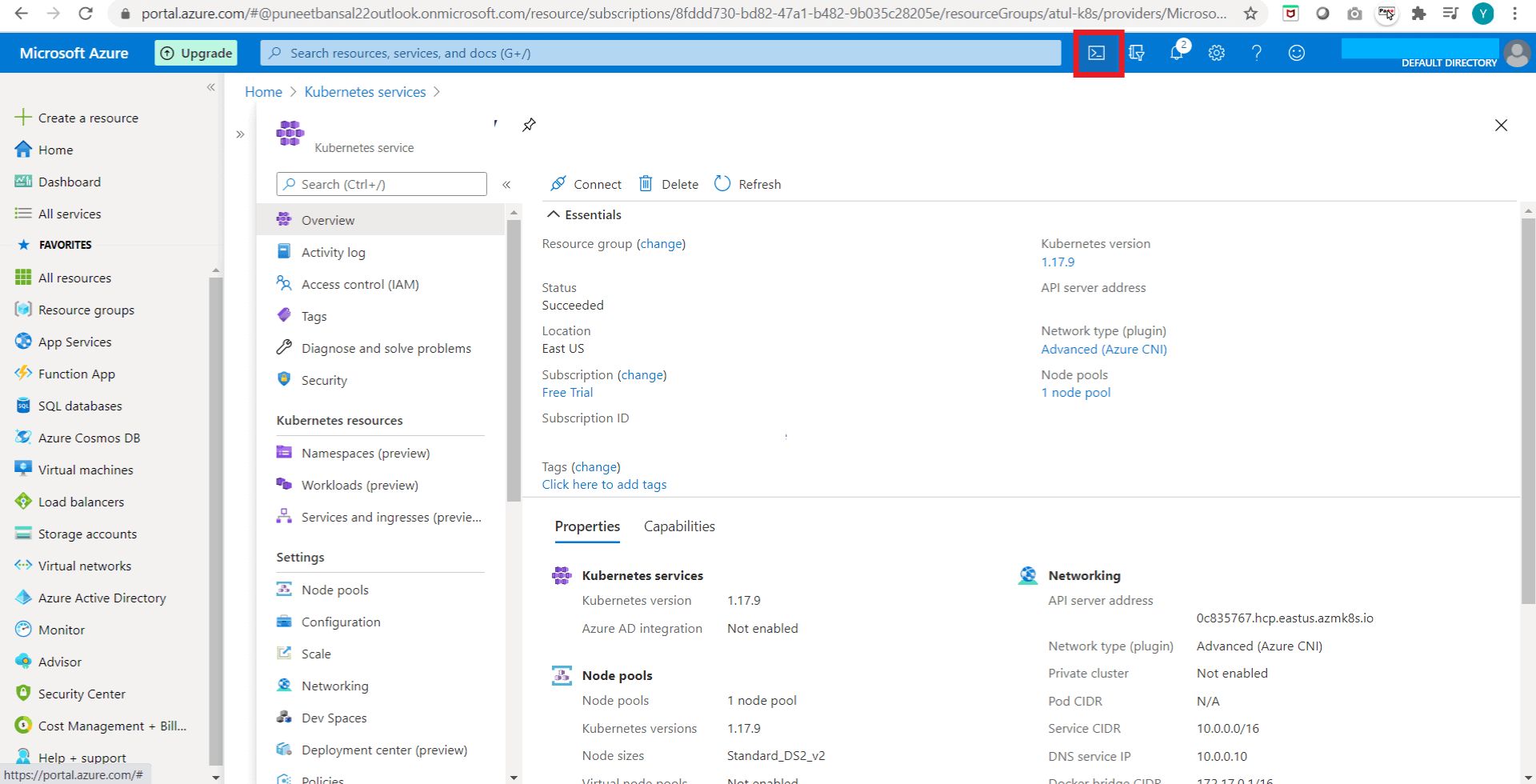
Task: Expand the previous blade with double chevron
Action: pyautogui.click(x=240, y=134)
